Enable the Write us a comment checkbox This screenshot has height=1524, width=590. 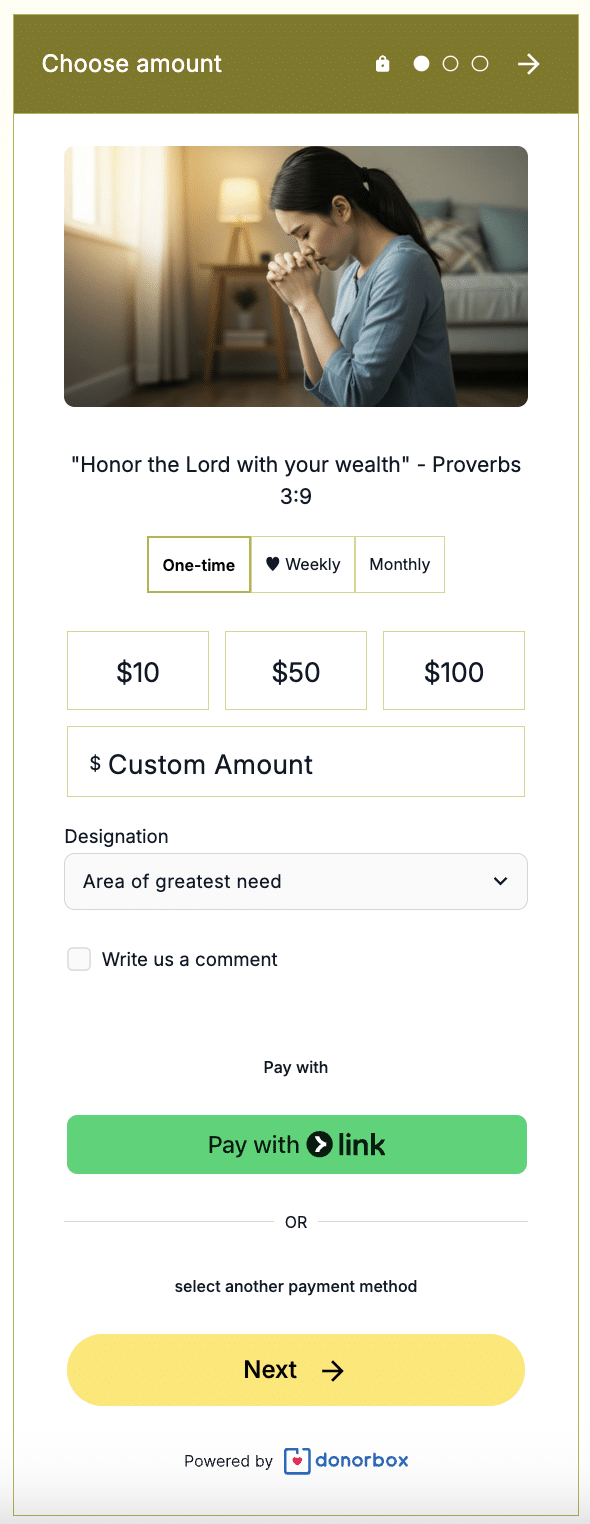[x=79, y=958]
